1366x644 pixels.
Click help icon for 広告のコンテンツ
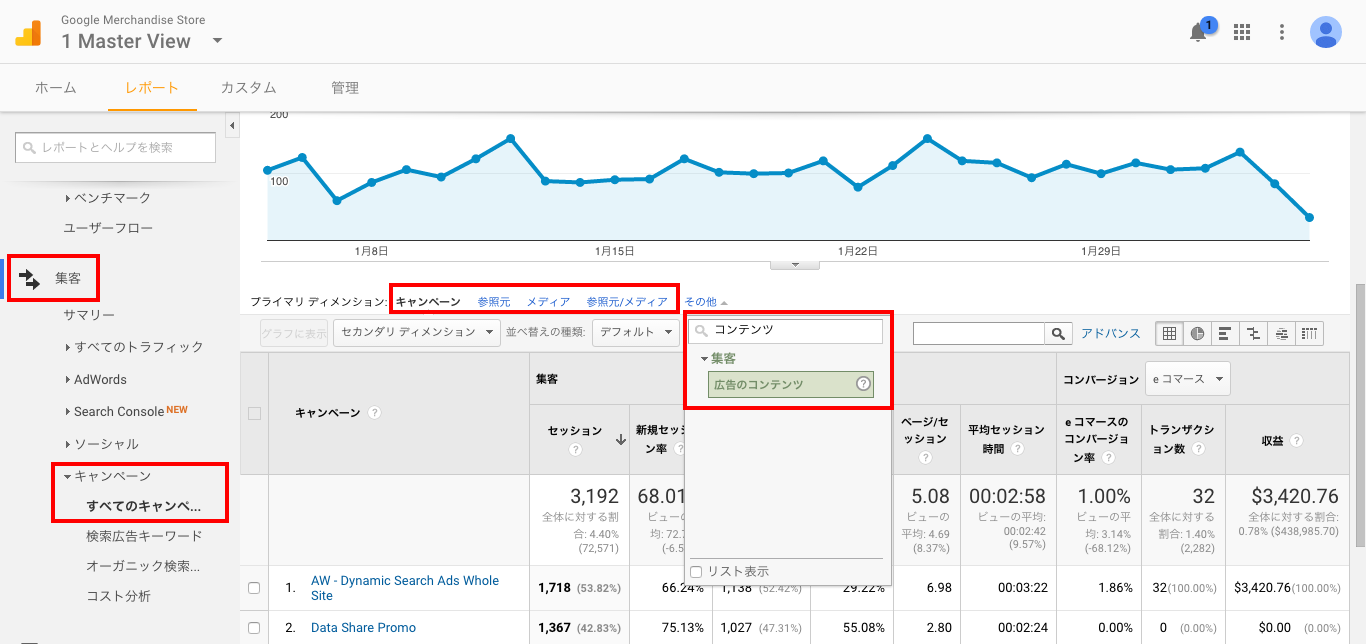click(x=863, y=384)
